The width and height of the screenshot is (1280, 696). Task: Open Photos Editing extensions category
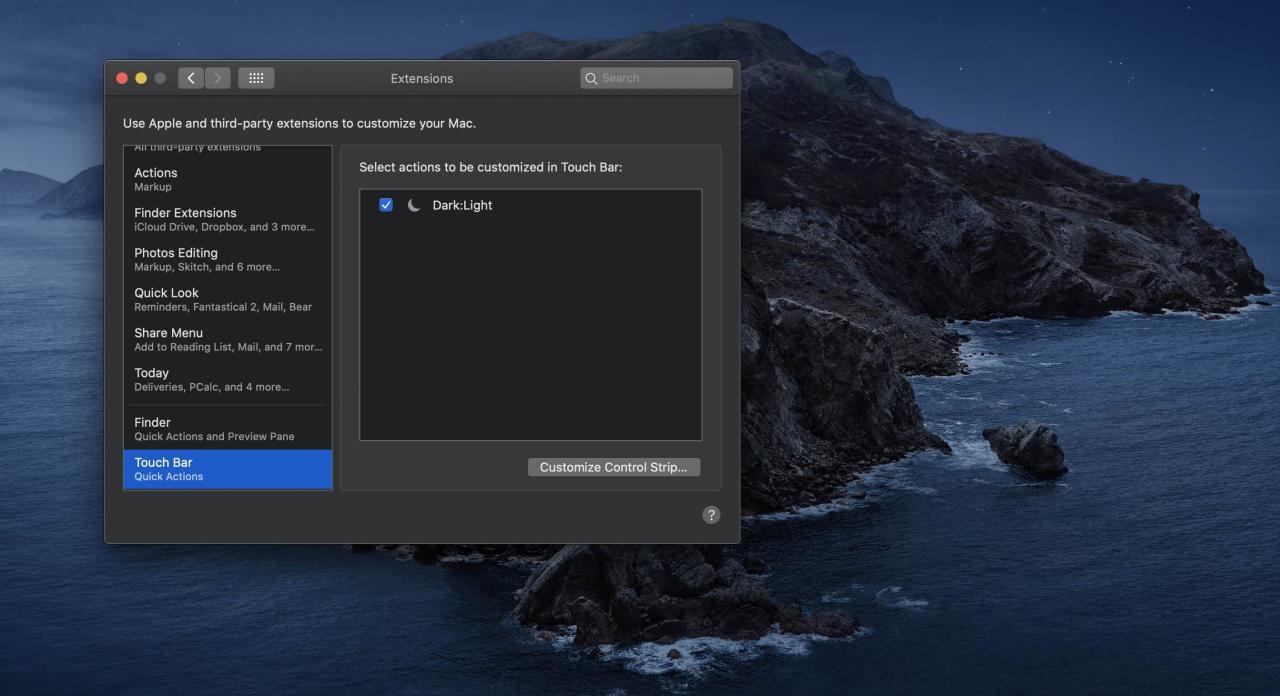227,259
